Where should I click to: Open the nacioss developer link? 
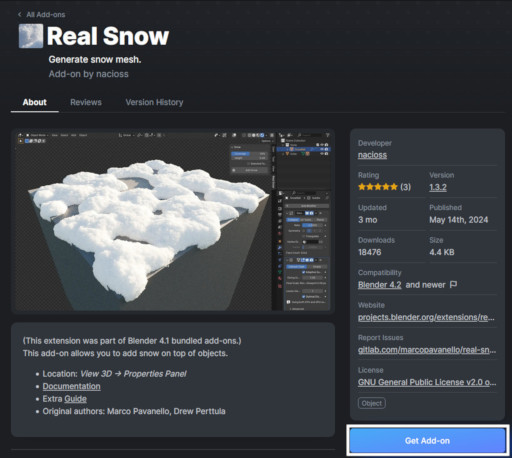(x=372, y=155)
